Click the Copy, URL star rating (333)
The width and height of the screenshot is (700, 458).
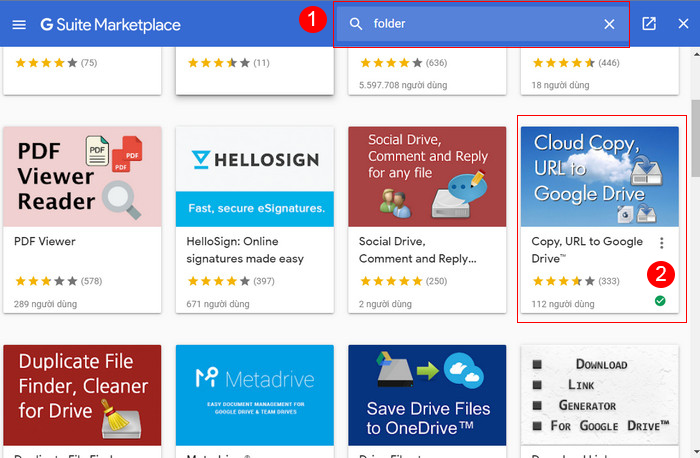576,281
